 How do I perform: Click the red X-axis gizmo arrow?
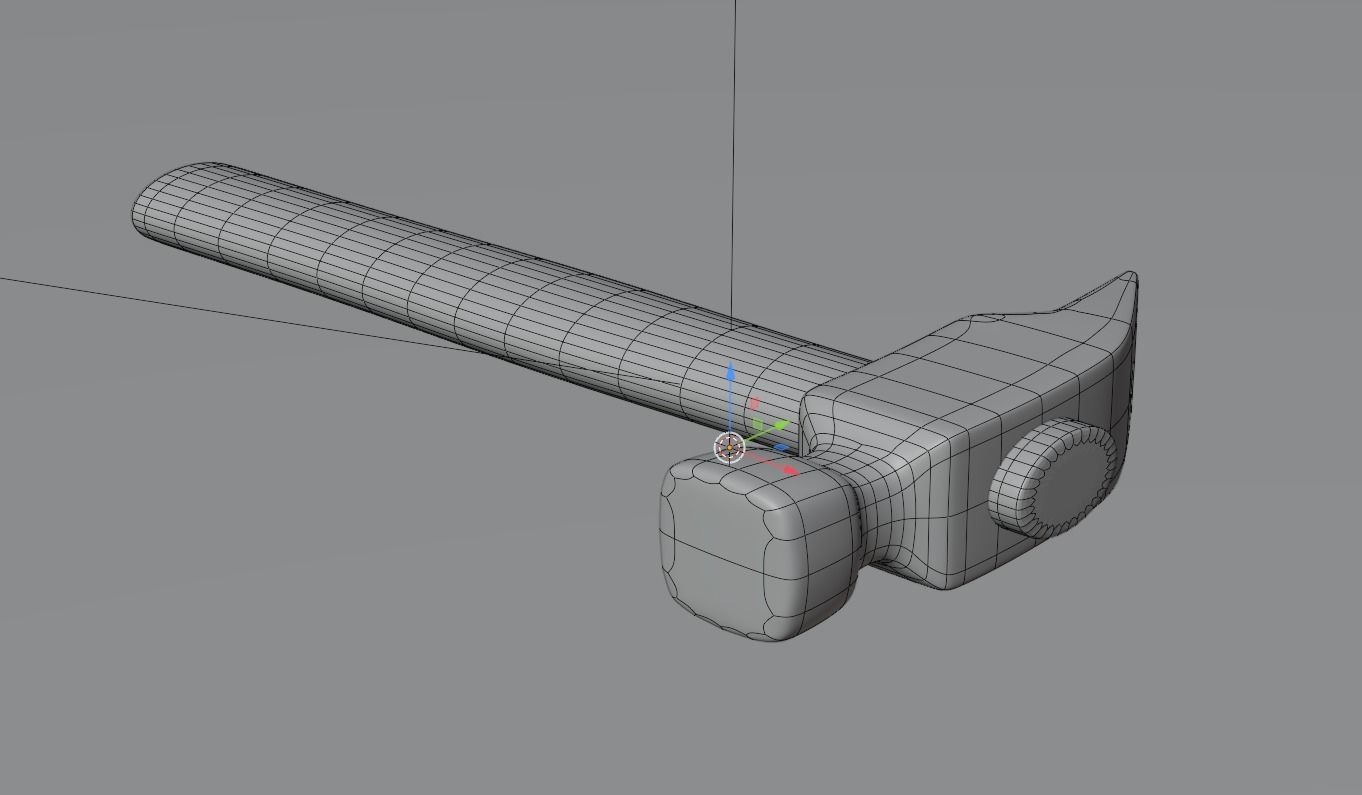coord(790,469)
